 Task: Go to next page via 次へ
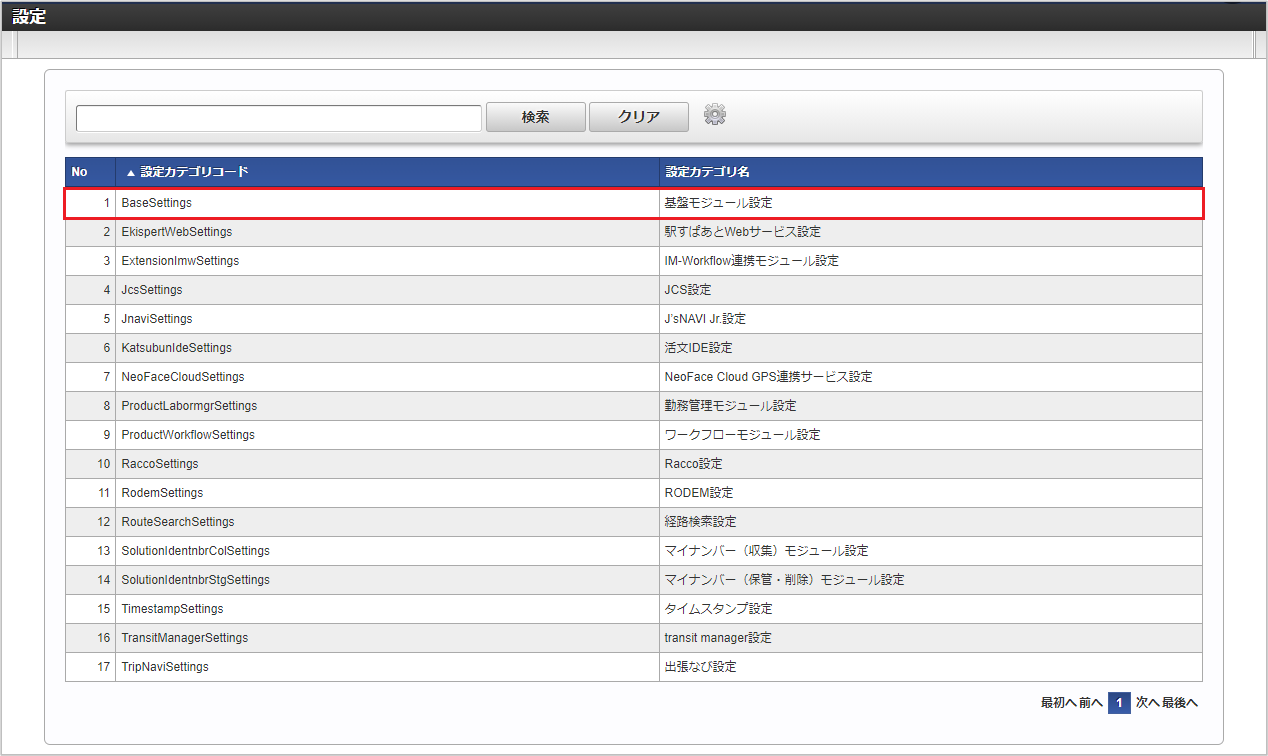(1147, 703)
